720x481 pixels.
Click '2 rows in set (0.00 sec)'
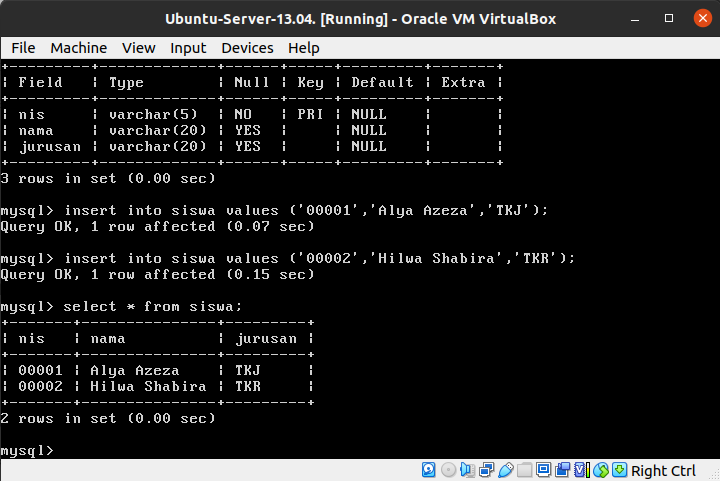coord(107,419)
